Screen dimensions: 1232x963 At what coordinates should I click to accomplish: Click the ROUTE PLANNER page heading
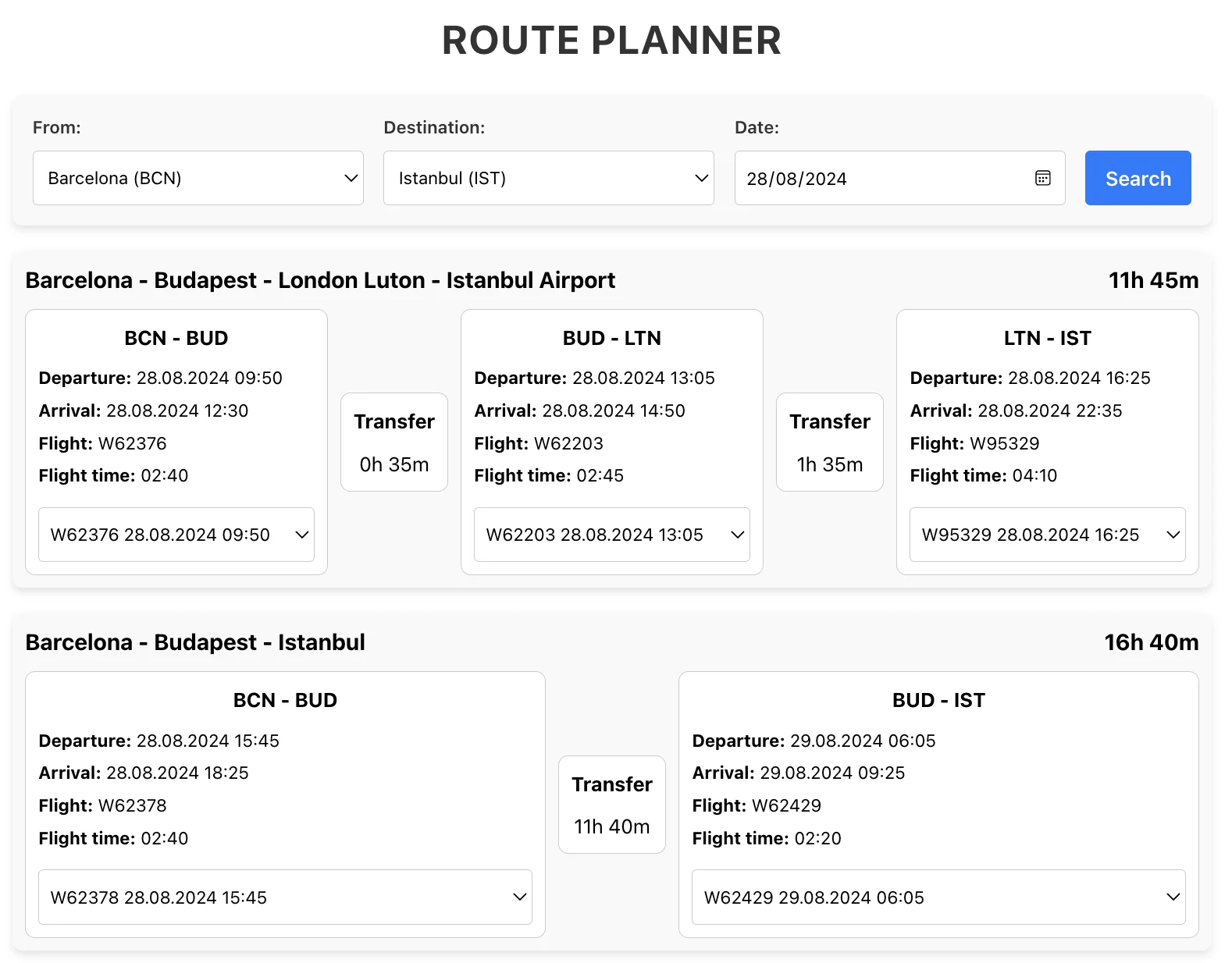click(x=611, y=41)
